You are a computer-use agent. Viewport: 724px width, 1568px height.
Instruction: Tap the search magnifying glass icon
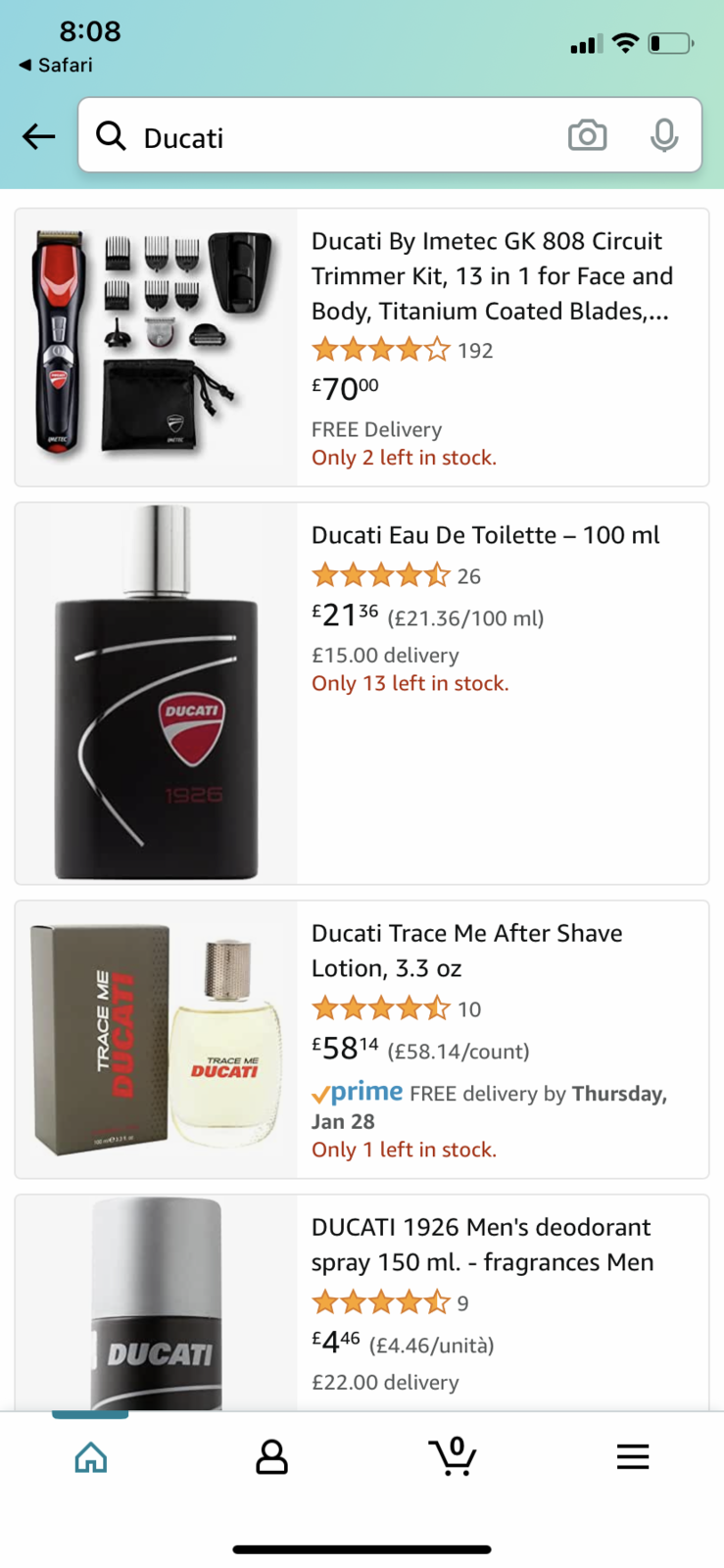coord(111,136)
